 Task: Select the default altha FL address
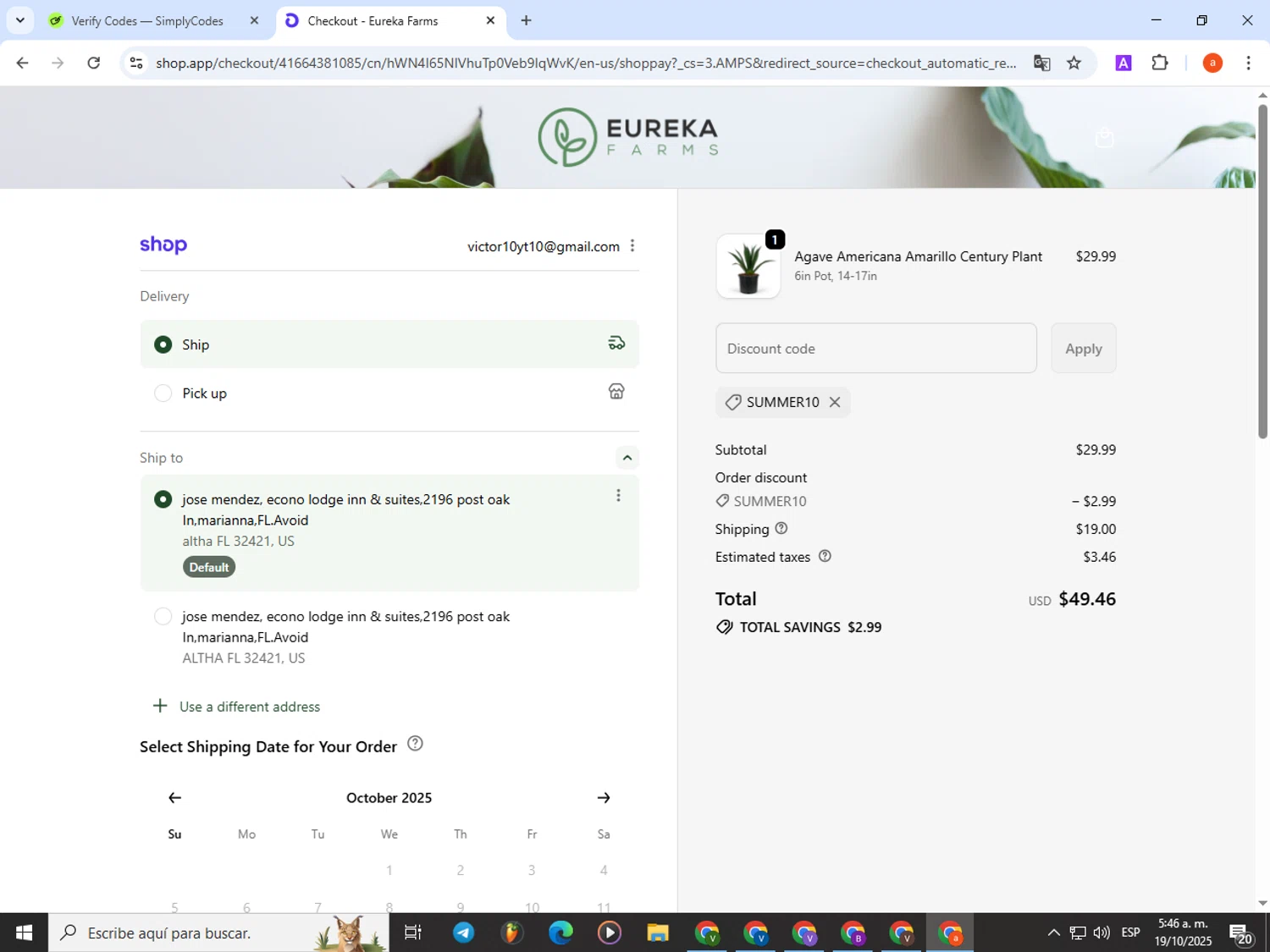(x=389, y=532)
